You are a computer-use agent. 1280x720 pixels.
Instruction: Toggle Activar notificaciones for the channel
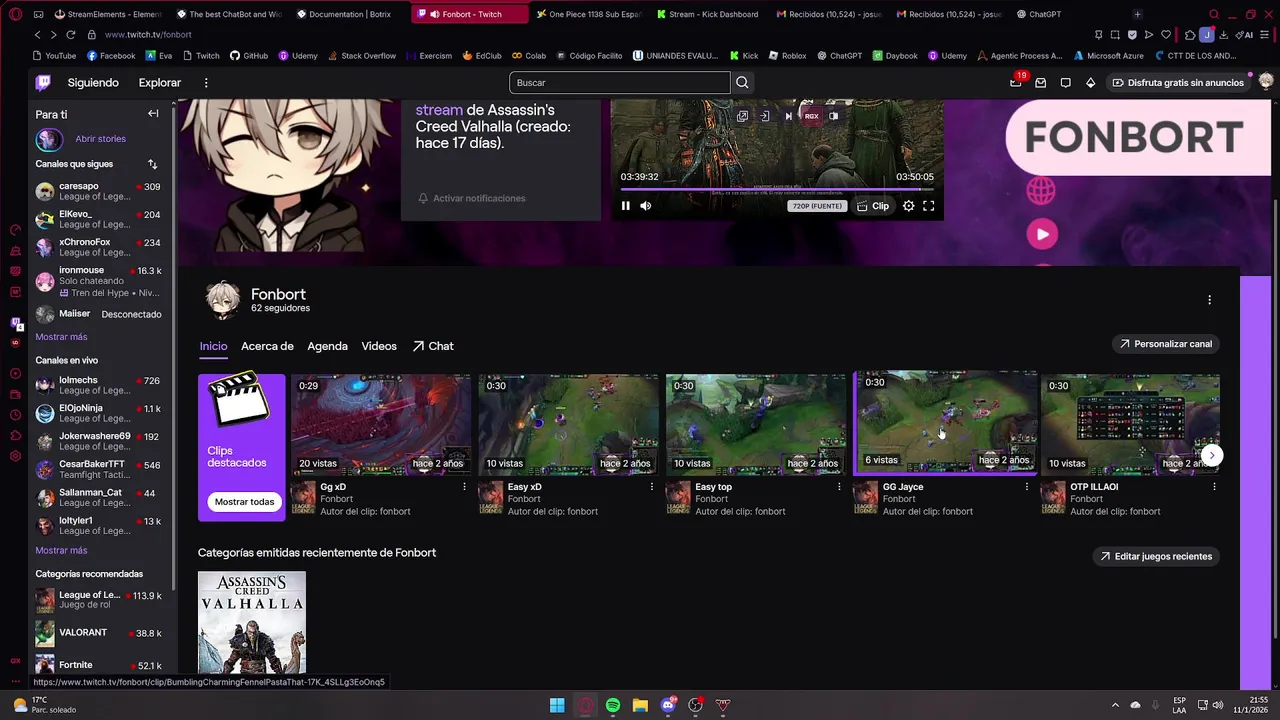pyautogui.click(x=472, y=198)
